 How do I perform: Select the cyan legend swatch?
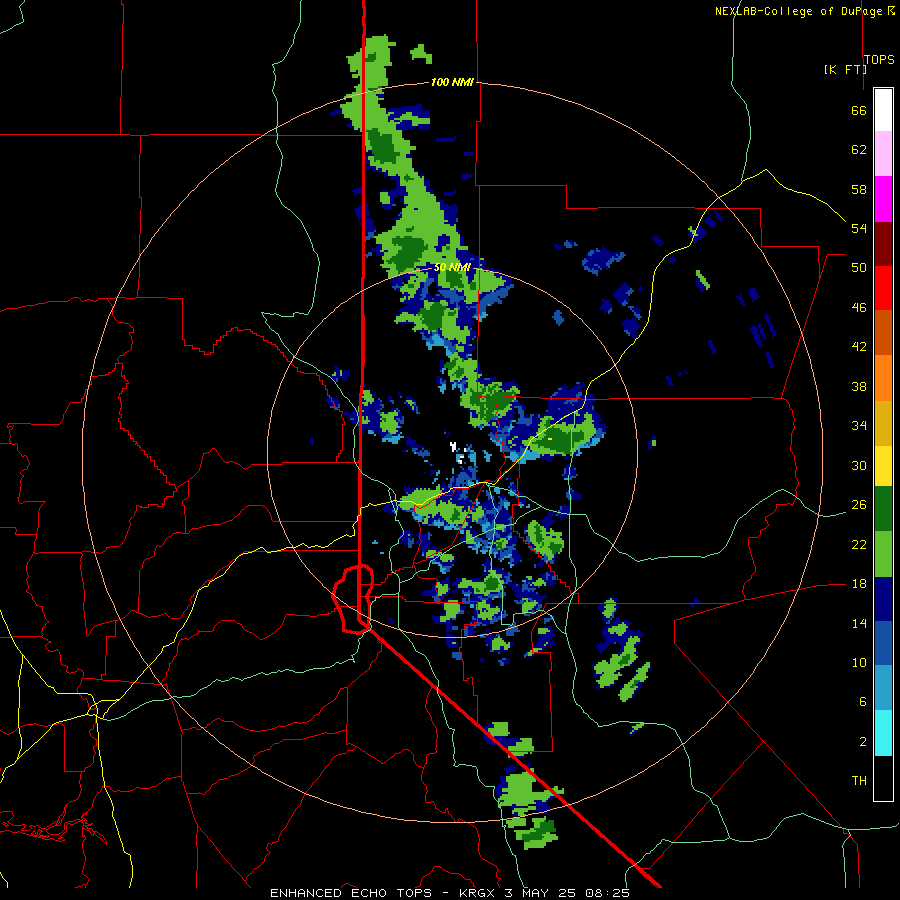pos(883,733)
